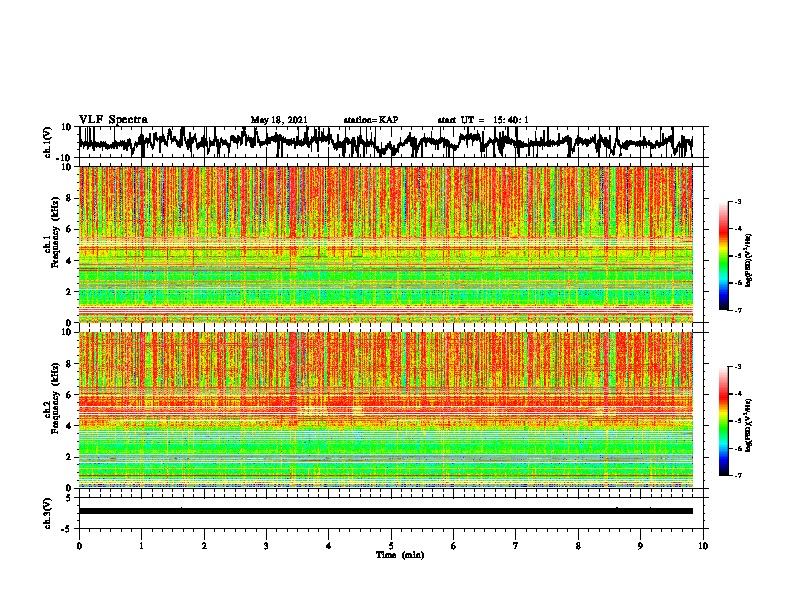Click the ch.2 spectrogram panel
Image resolution: width=792 pixels, height=612 pixels.
pyautogui.click(x=385, y=410)
